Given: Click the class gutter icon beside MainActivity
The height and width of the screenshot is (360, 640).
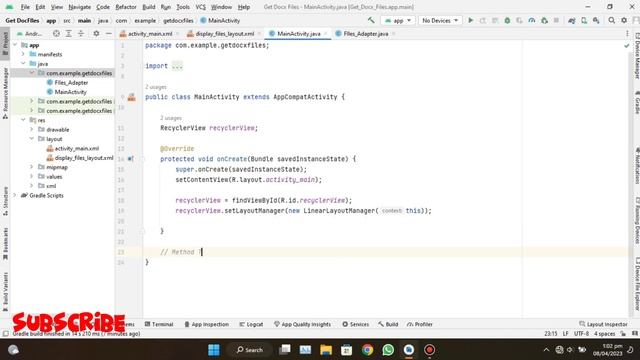Looking at the screenshot, I should coord(131,97).
